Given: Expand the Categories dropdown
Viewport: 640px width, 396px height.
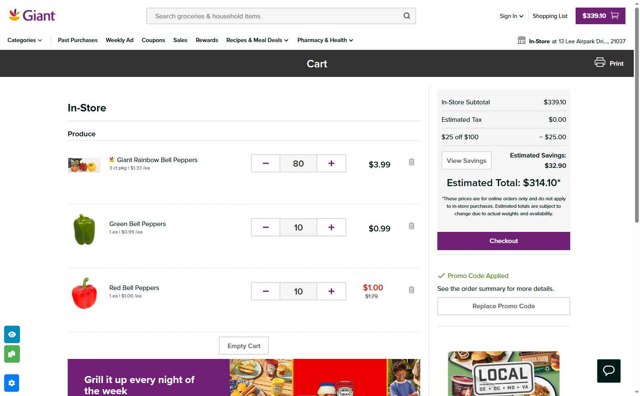Looking at the screenshot, I should pos(24,40).
